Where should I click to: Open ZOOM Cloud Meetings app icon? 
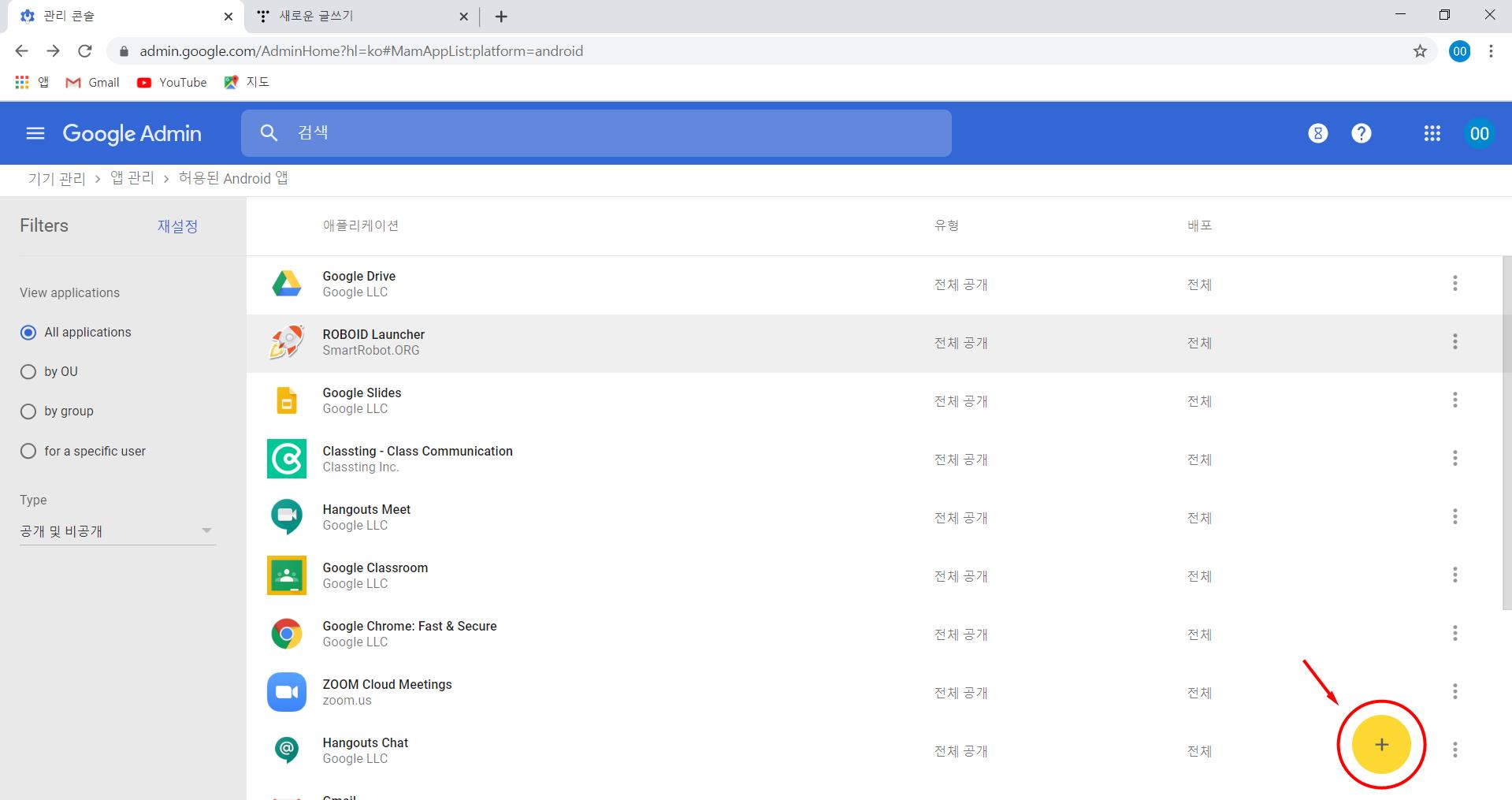[x=287, y=692]
